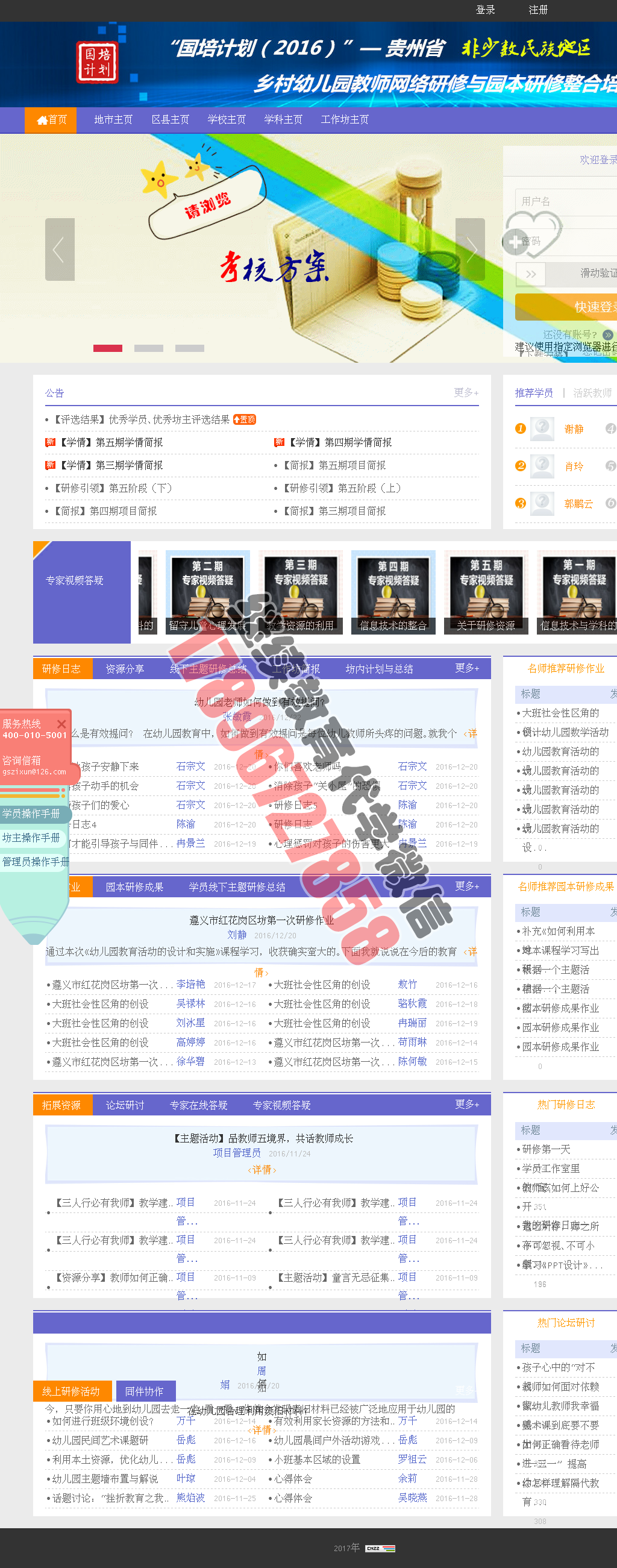This screenshot has height=1568, width=617.
Task: Open 遵义市红花岗区坊第一次研修作业 featured title
Action: (x=262, y=920)
